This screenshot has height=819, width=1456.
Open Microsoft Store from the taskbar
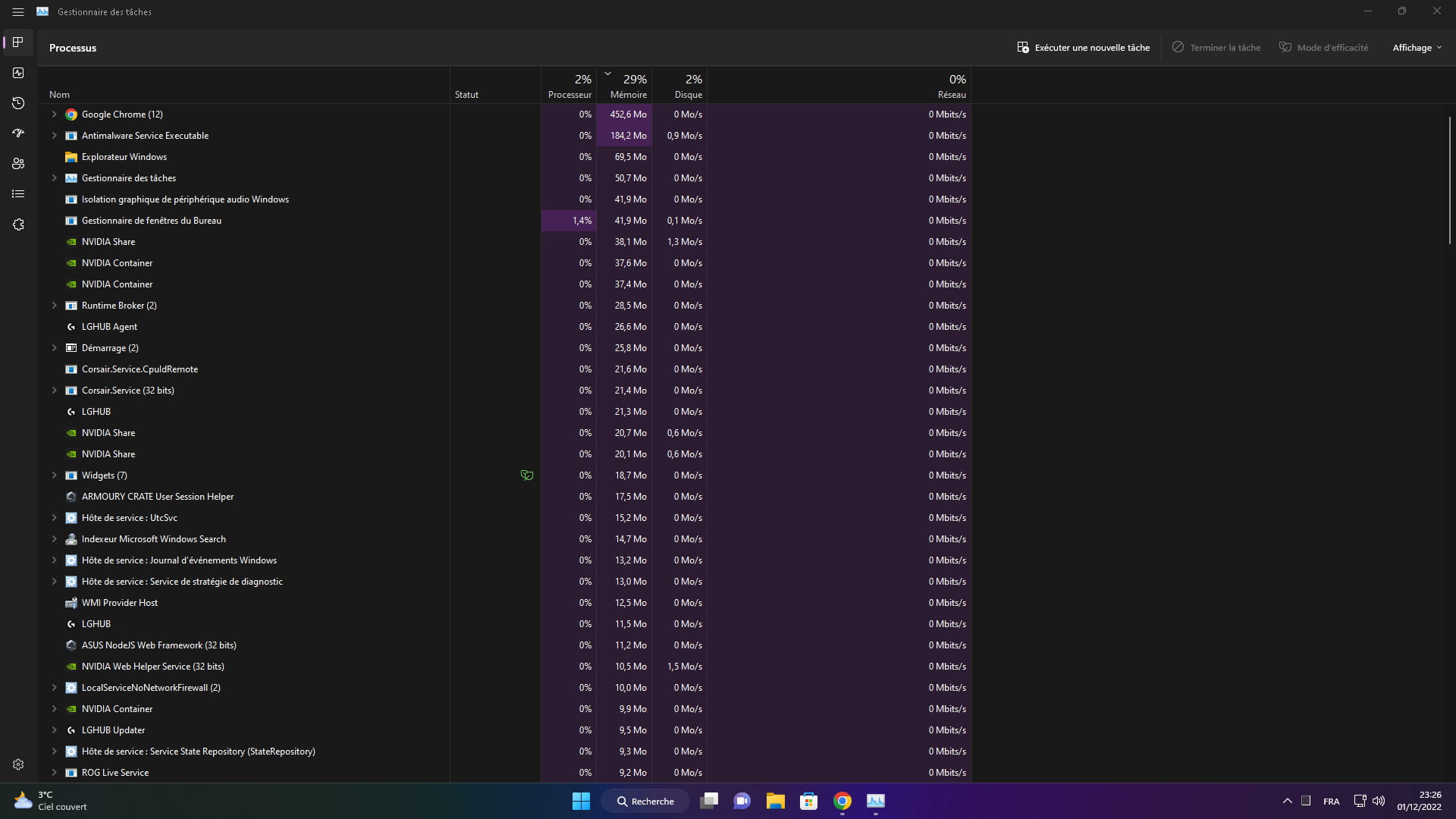809,801
